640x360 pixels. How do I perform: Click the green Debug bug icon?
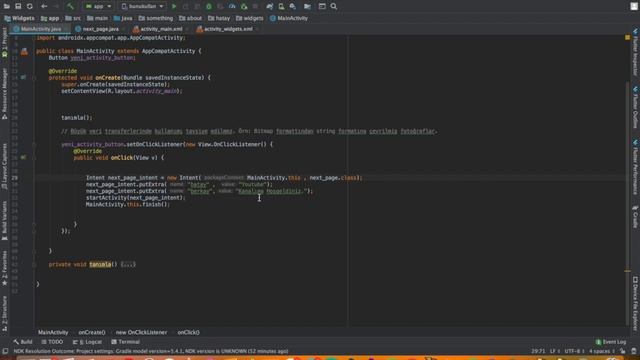209,6
